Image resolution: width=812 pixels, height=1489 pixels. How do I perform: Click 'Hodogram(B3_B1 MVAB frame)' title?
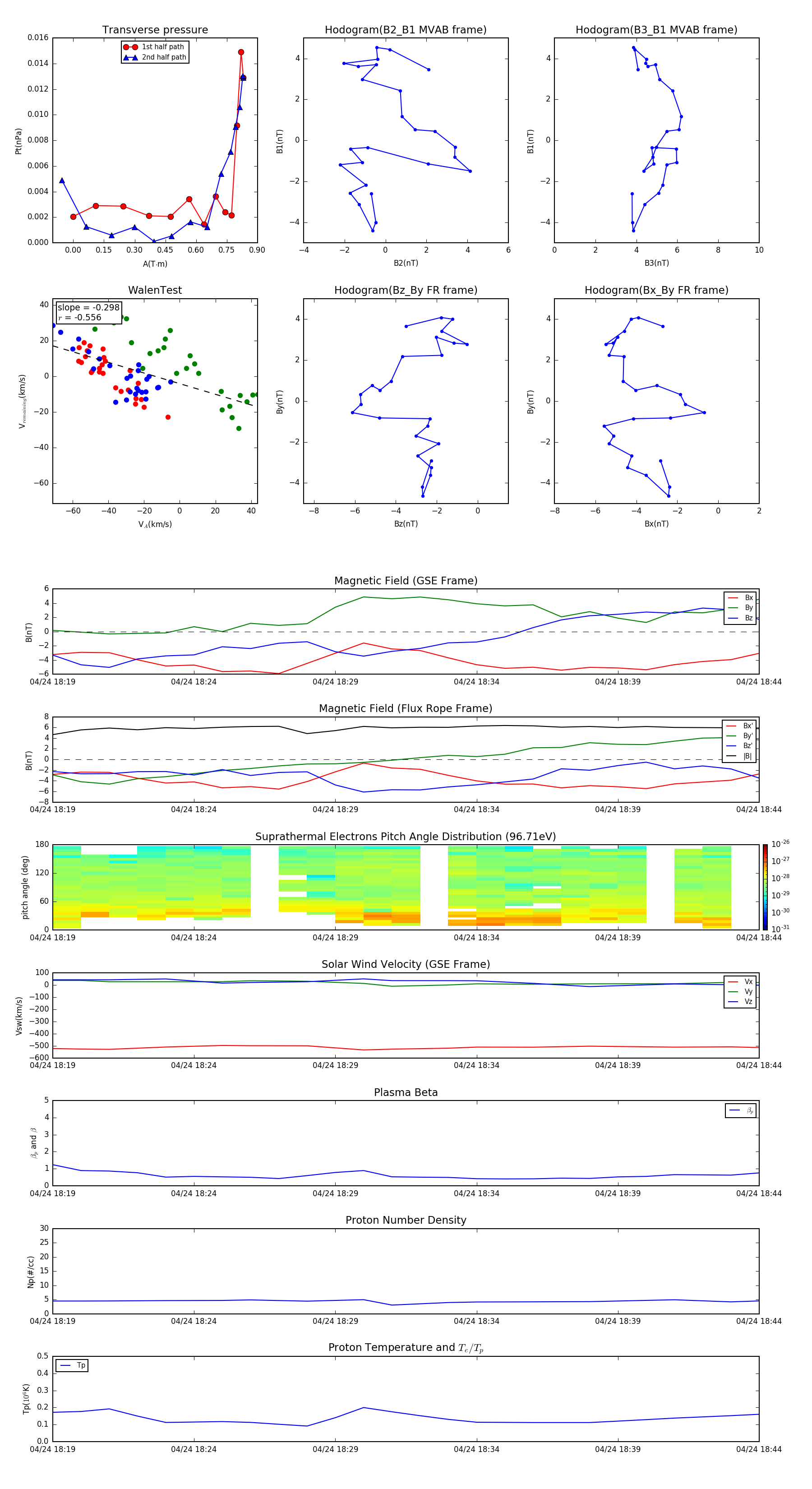(656, 30)
